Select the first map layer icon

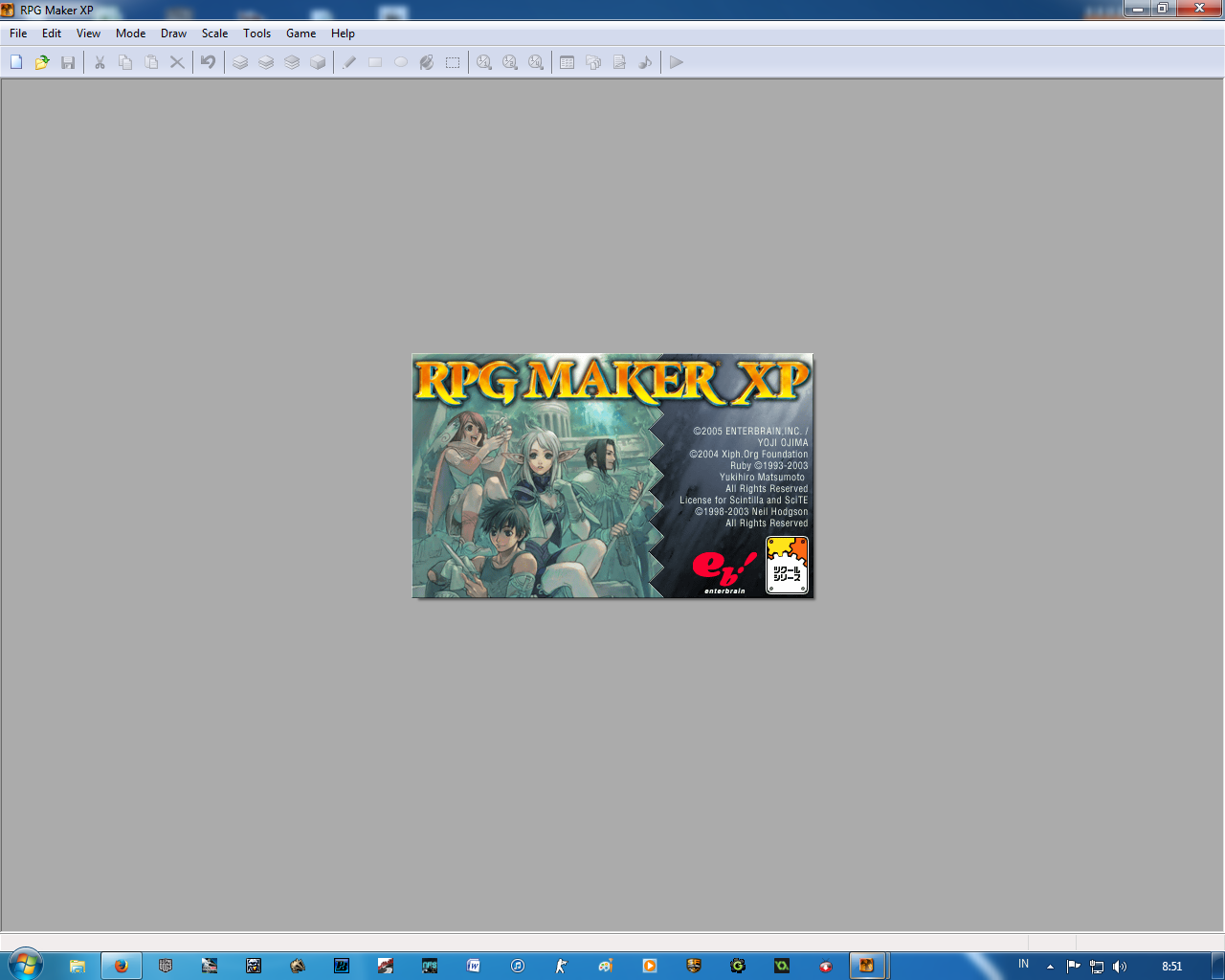240,62
